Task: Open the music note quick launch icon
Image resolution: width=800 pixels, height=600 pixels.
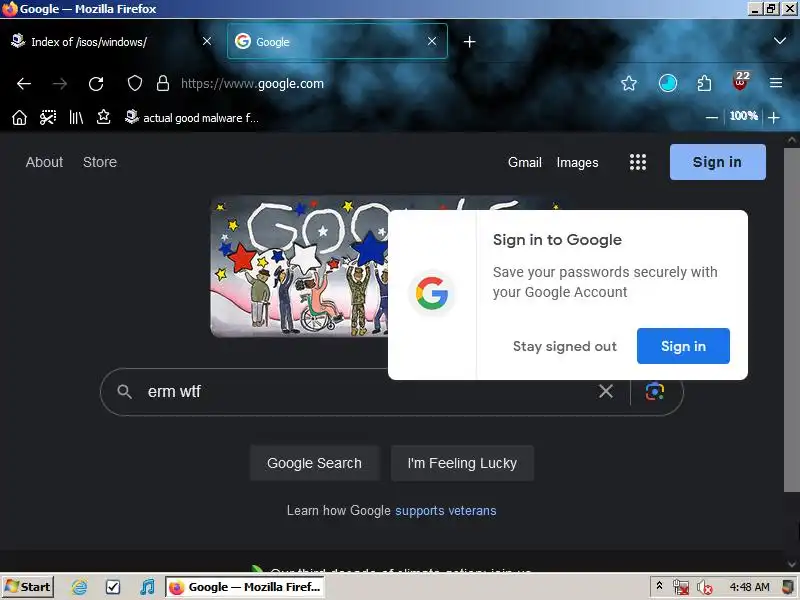Action: (x=147, y=587)
